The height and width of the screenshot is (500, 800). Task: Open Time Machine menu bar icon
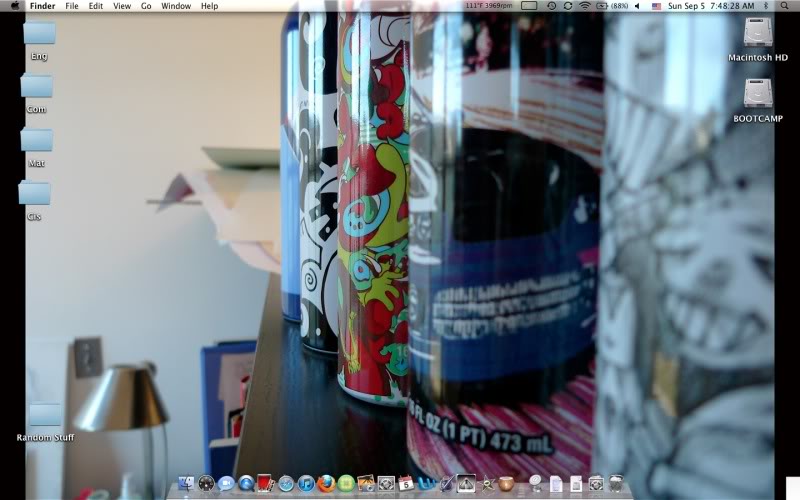tap(552, 6)
